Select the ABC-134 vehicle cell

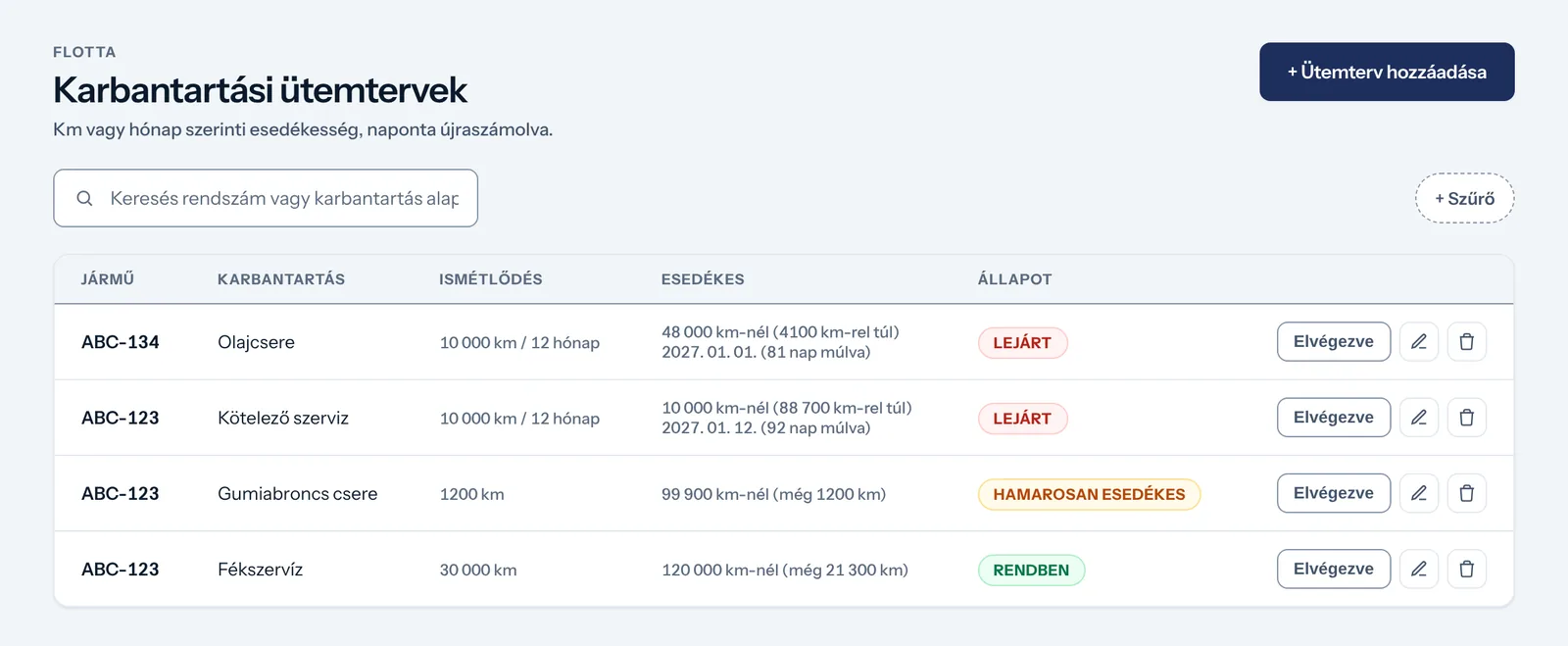(121, 342)
